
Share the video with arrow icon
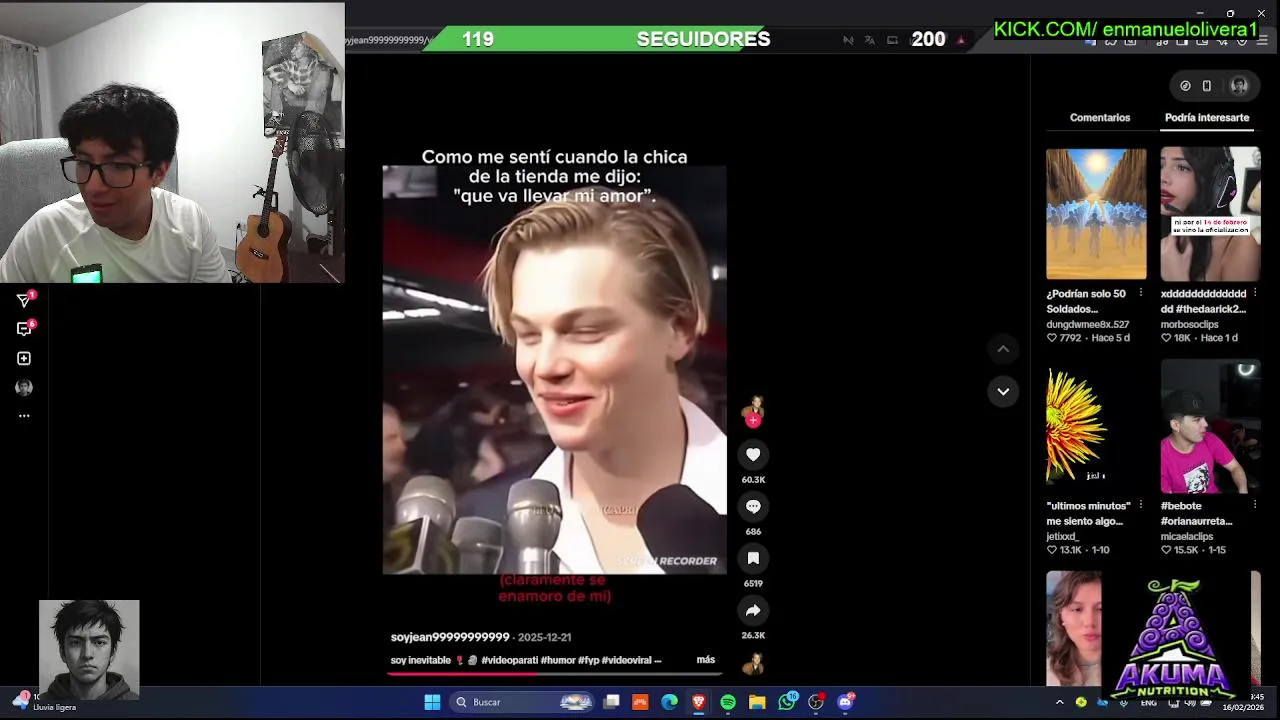(753, 611)
